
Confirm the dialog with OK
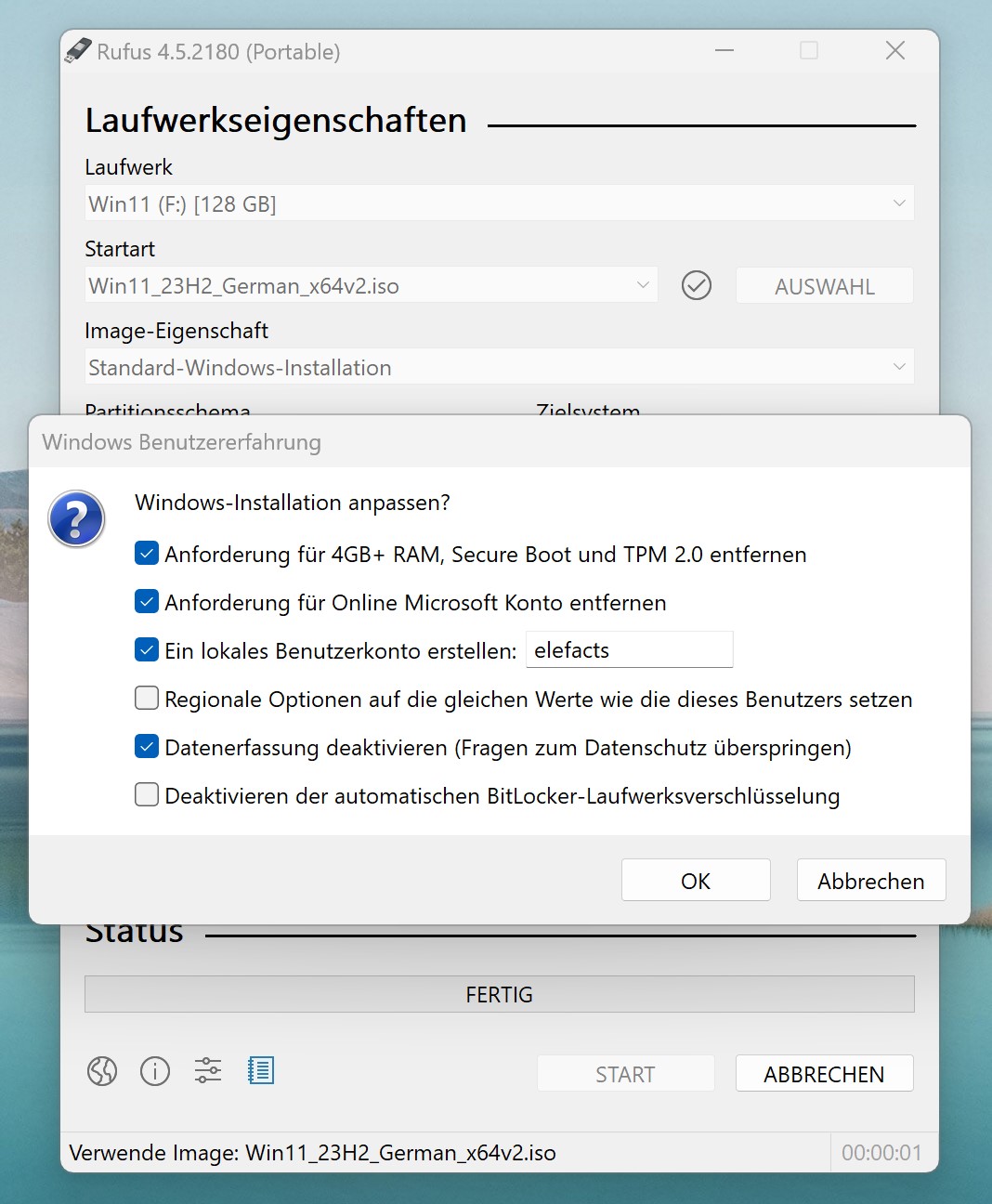pyautogui.click(x=696, y=881)
